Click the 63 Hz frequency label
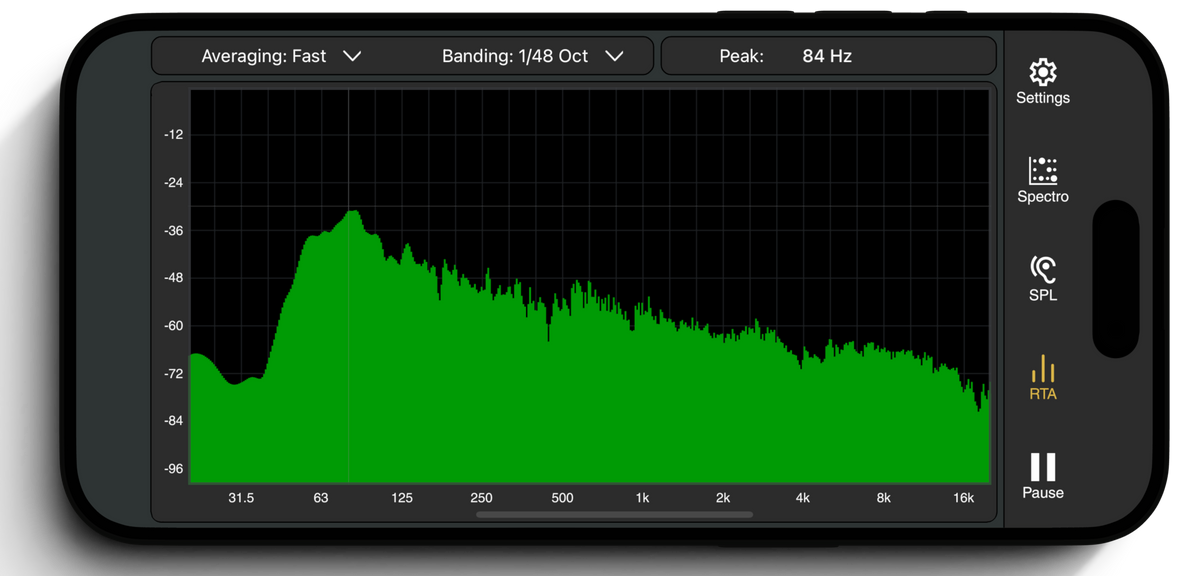Image resolution: width=1200 pixels, height=576 pixels. click(321, 498)
